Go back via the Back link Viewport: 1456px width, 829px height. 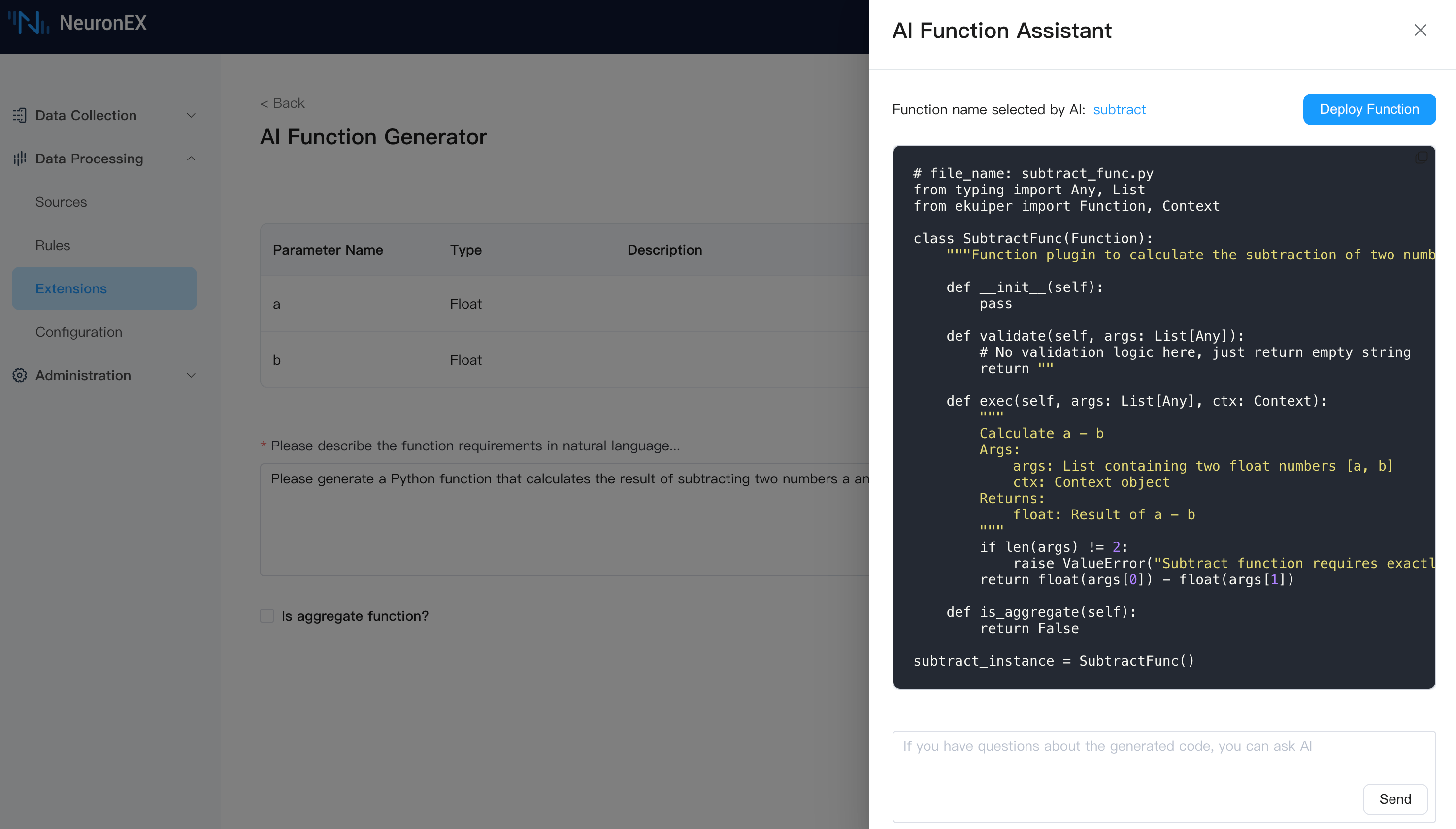(x=283, y=103)
